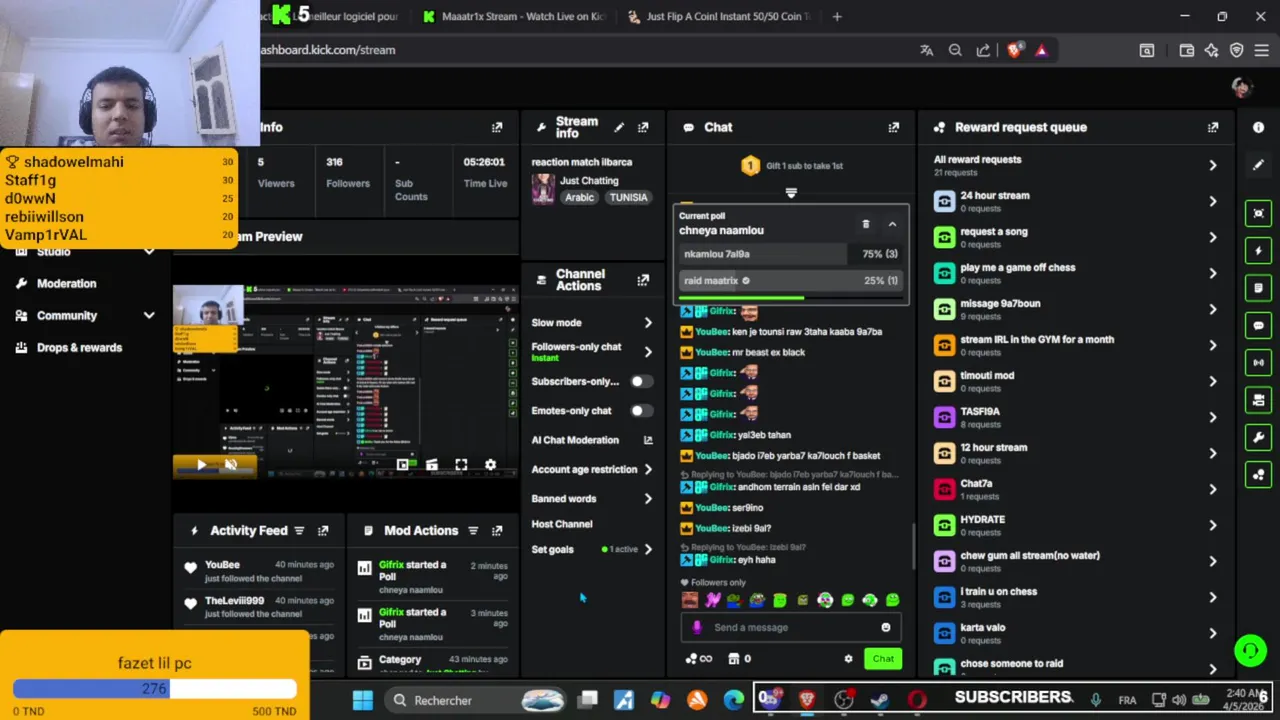The width and height of the screenshot is (1280, 720).
Task: Open the browser translate icon
Action: click(926, 50)
